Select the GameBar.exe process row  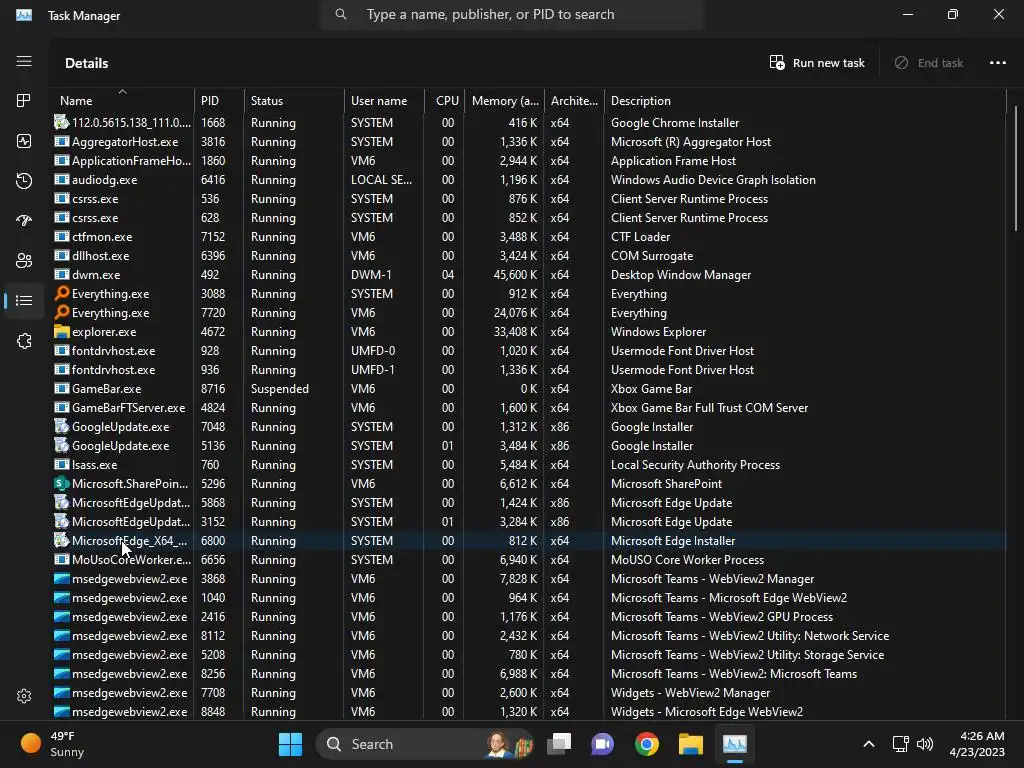click(x=529, y=389)
